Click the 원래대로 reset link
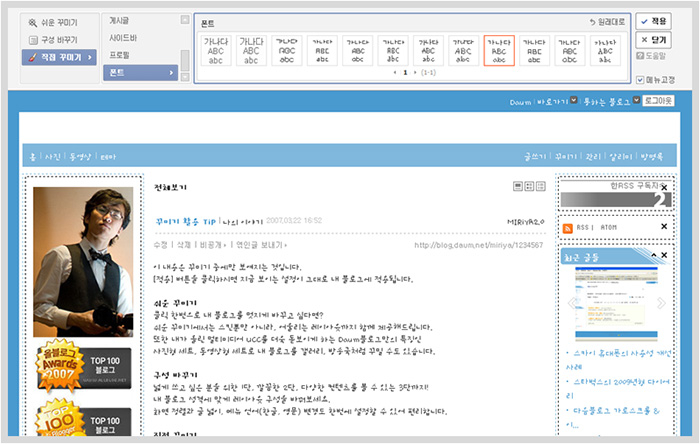 click(607, 22)
